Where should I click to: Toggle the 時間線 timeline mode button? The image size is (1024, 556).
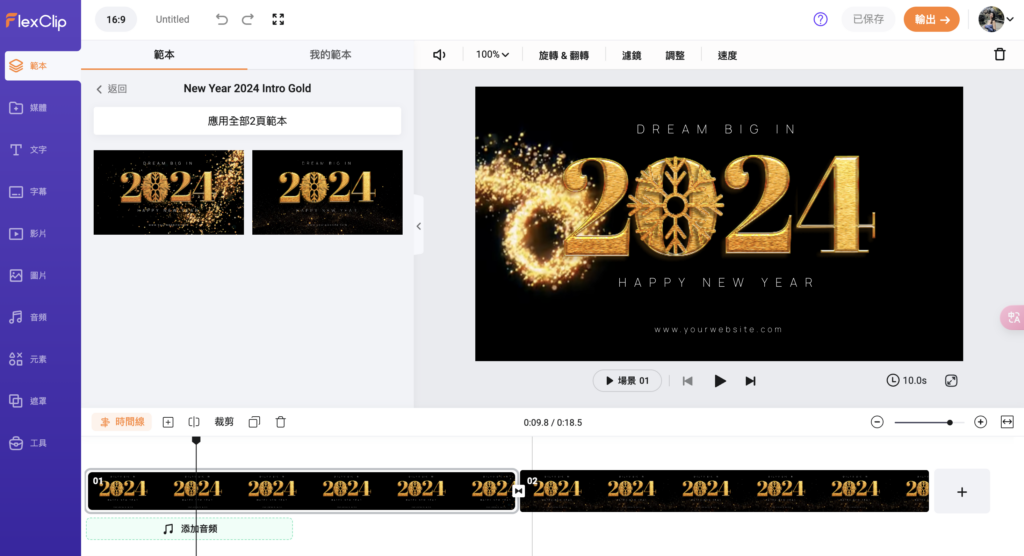122,422
